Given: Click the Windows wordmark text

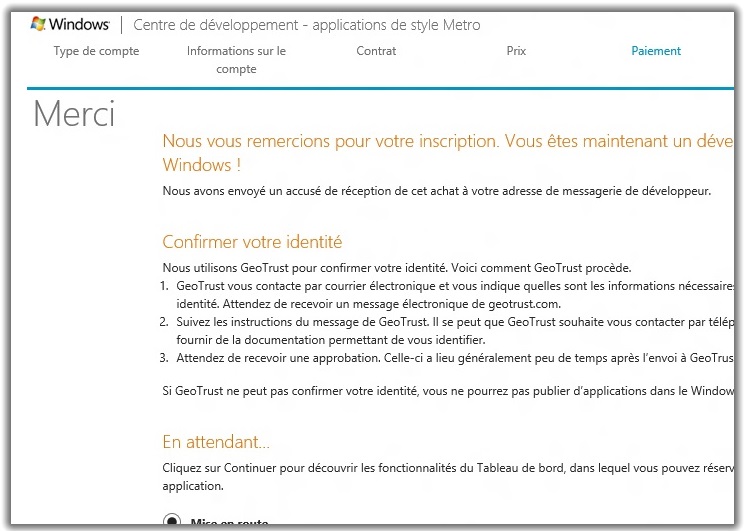Looking at the screenshot, I should (x=79, y=24).
